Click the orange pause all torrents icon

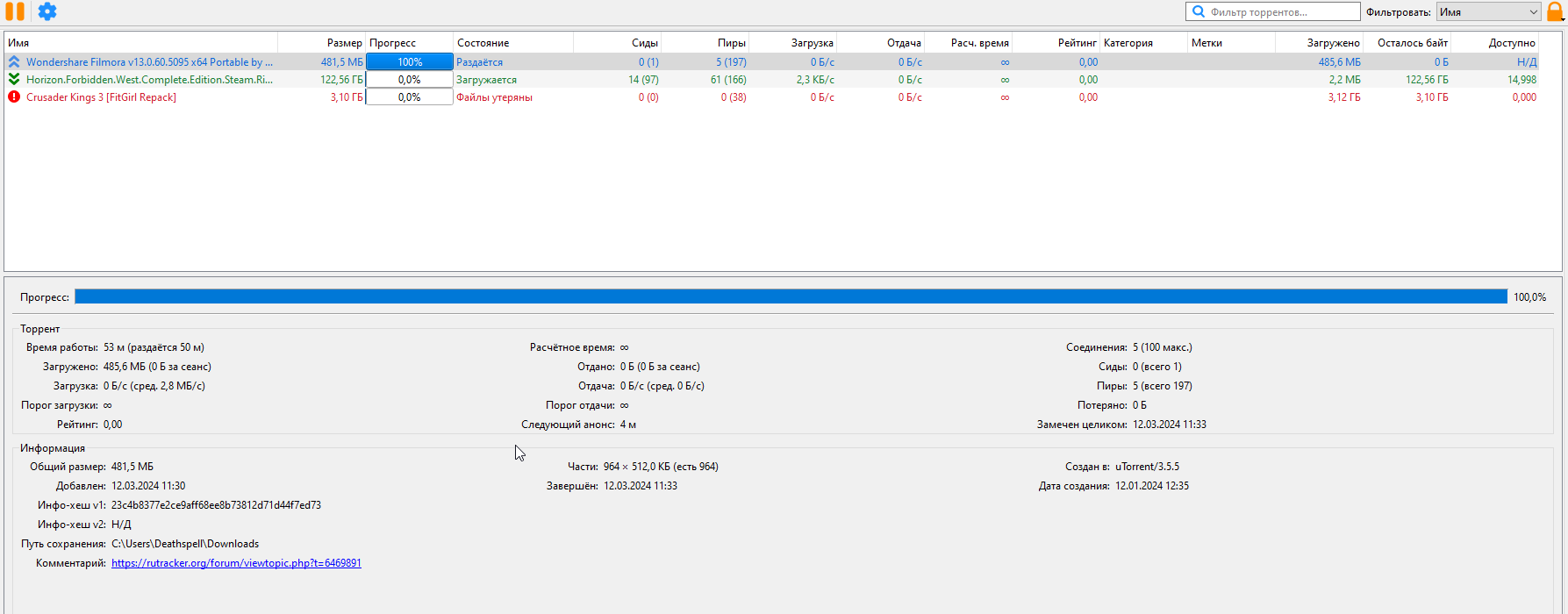click(x=15, y=11)
